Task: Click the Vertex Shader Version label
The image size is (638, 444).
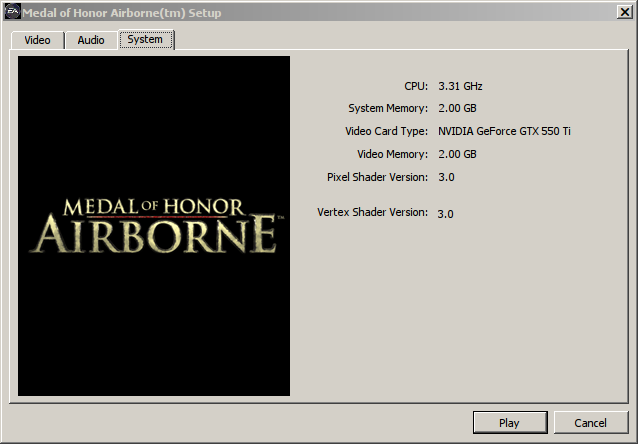Action: coord(372,212)
